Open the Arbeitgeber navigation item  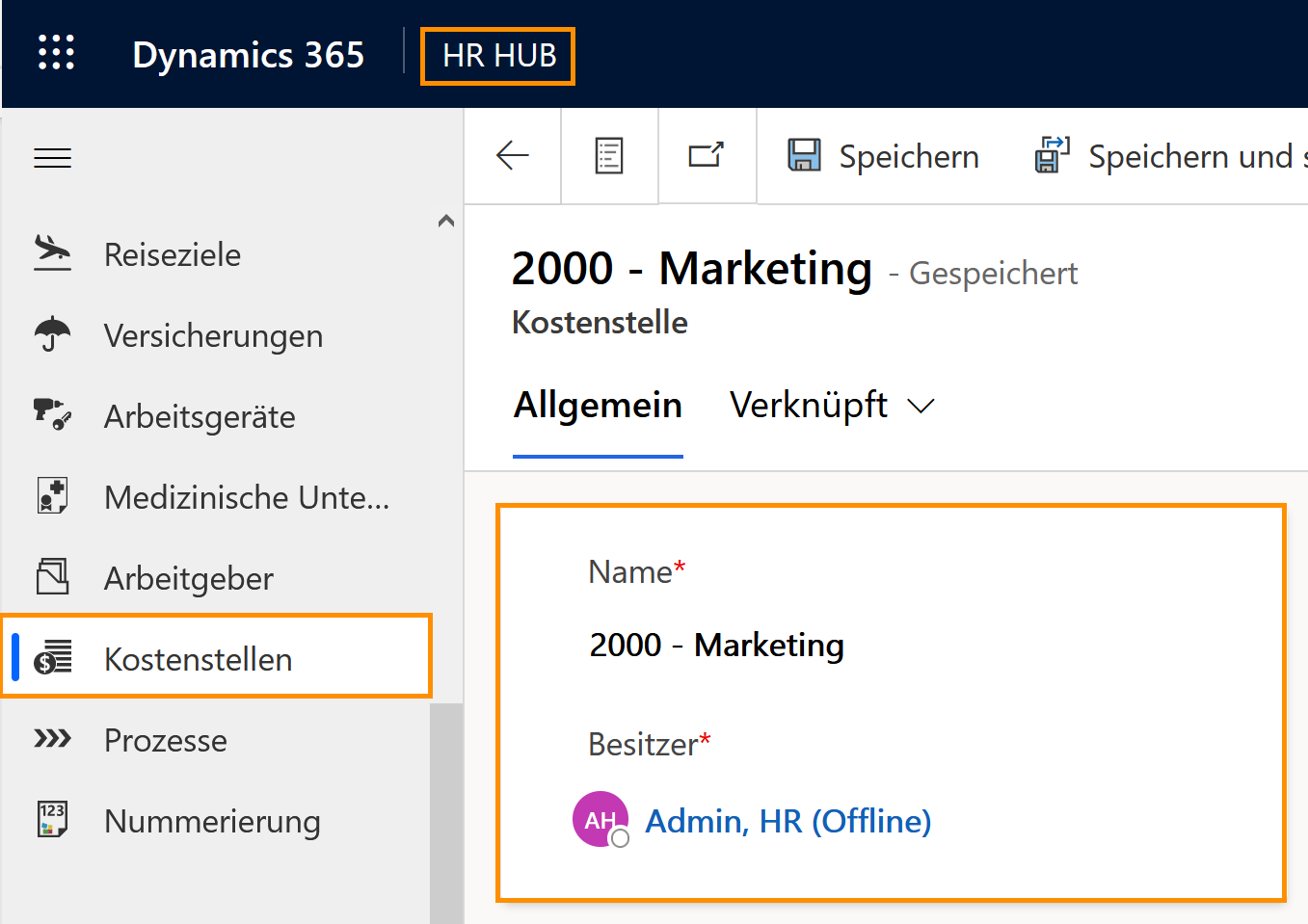click(x=189, y=579)
